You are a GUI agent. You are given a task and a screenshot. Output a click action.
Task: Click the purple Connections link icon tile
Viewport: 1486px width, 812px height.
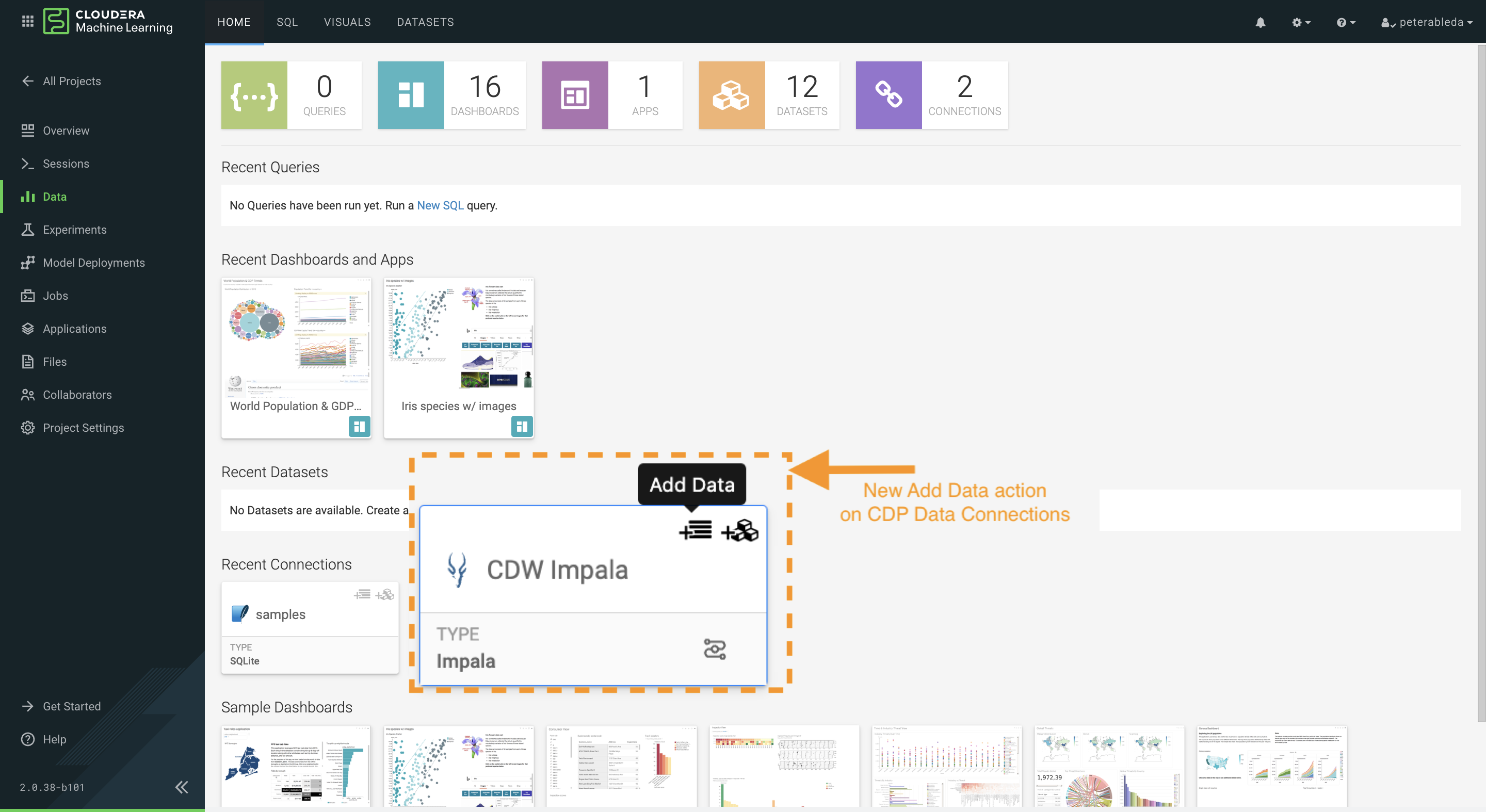889,94
